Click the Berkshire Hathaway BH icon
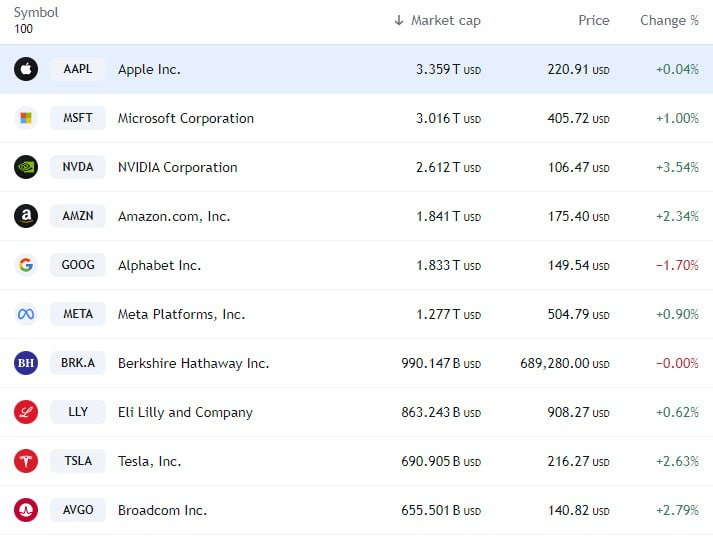This screenshot has width=713, height=536. click(26, 363)
